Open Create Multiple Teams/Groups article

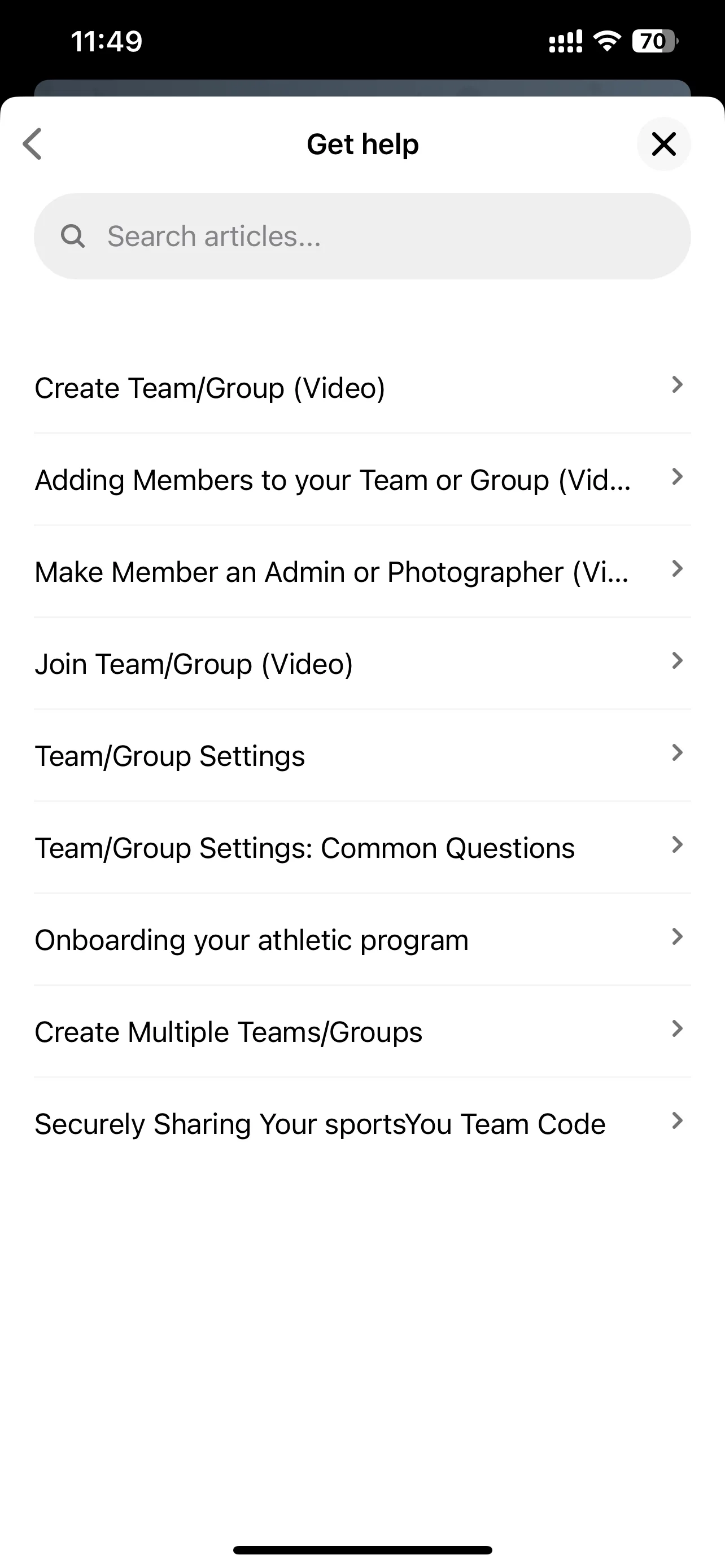(x=362, y=1031)
